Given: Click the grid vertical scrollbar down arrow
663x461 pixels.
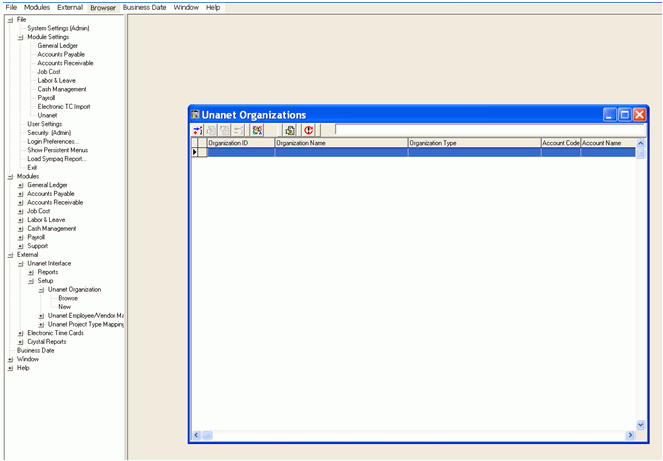Looking at the screenshot, I should click(641, 425).
